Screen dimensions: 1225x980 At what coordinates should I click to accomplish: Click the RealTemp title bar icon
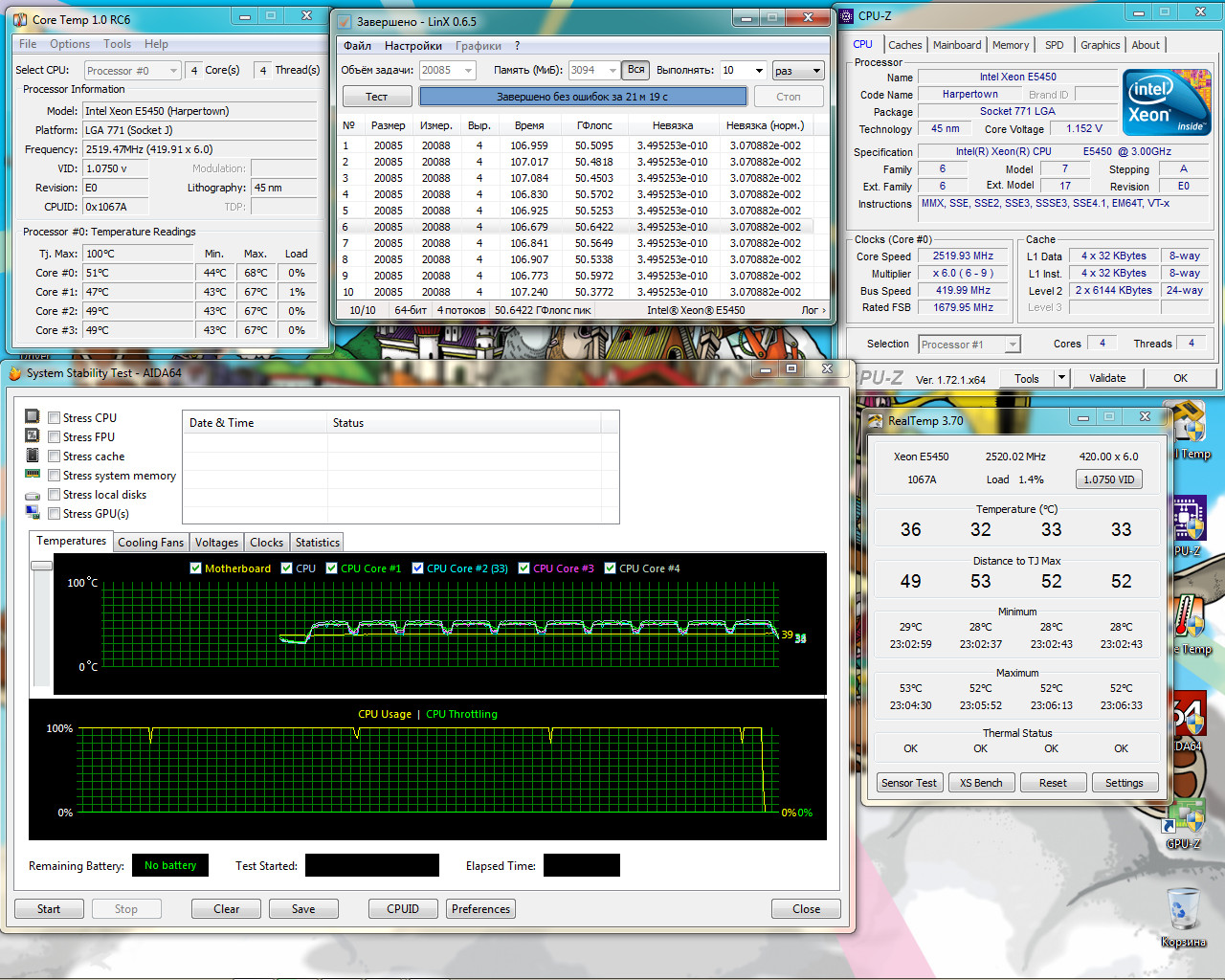(x=875, y=420)
